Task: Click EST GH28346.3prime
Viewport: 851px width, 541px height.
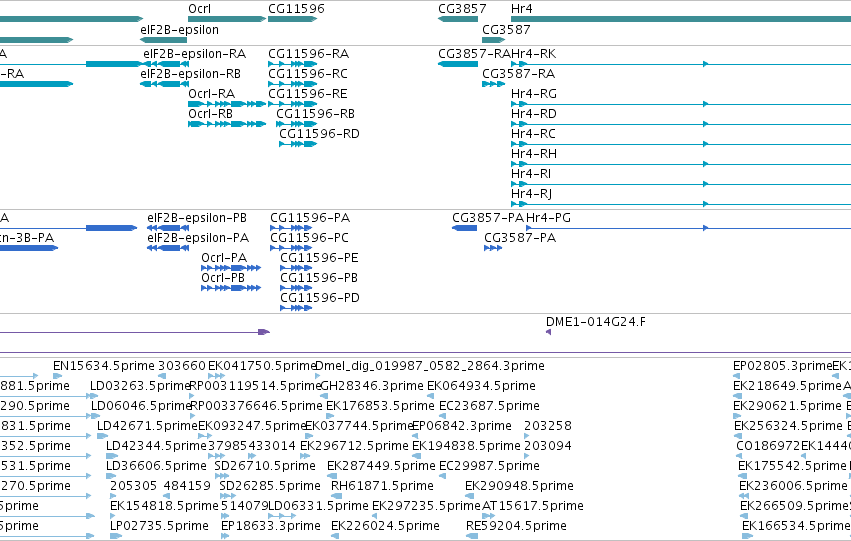Action: pyautogui.click(x=372, y=386)
